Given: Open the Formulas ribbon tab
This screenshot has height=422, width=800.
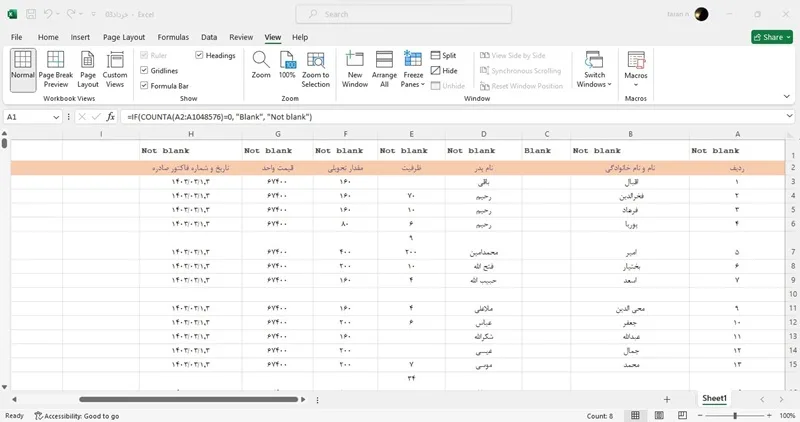Looking at the screenshot, I should (x=173, y=37).
